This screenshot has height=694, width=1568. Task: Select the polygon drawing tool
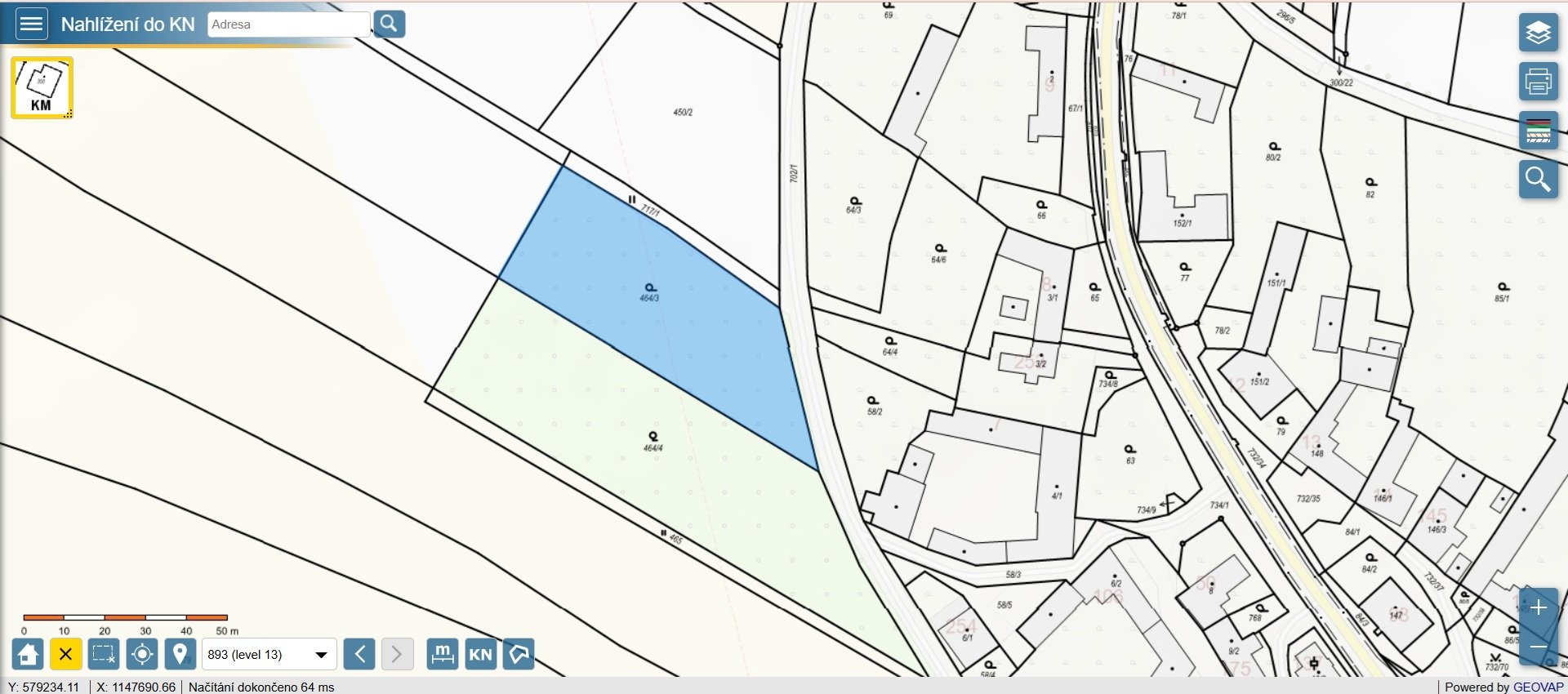[519, 654]
